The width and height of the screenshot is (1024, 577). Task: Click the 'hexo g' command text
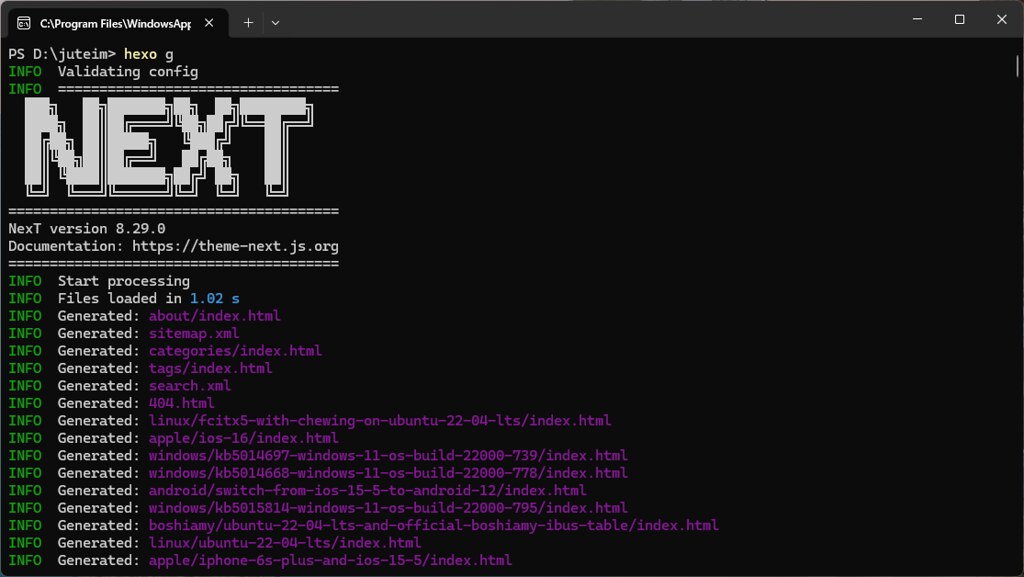coord(148,54)
